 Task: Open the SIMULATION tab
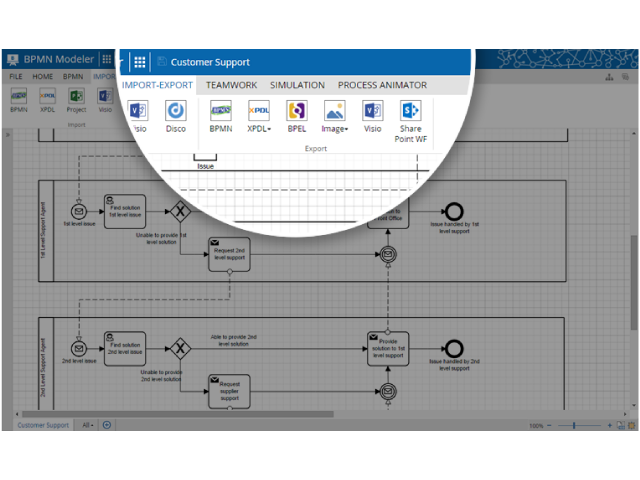[297, 85]
